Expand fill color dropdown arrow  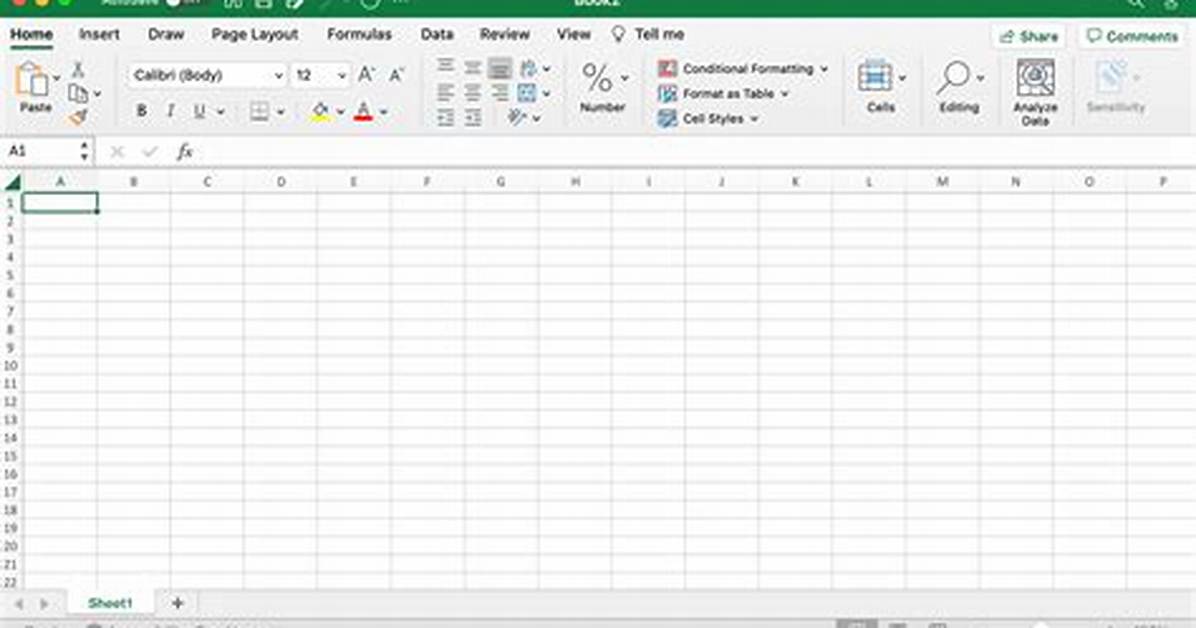coord(340,112)
